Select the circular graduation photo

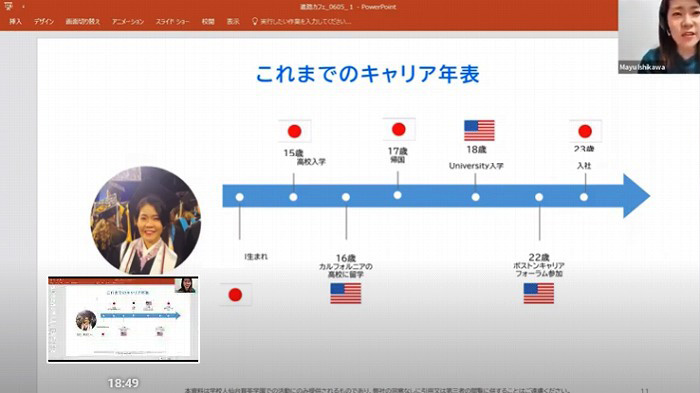coord(146,221)
